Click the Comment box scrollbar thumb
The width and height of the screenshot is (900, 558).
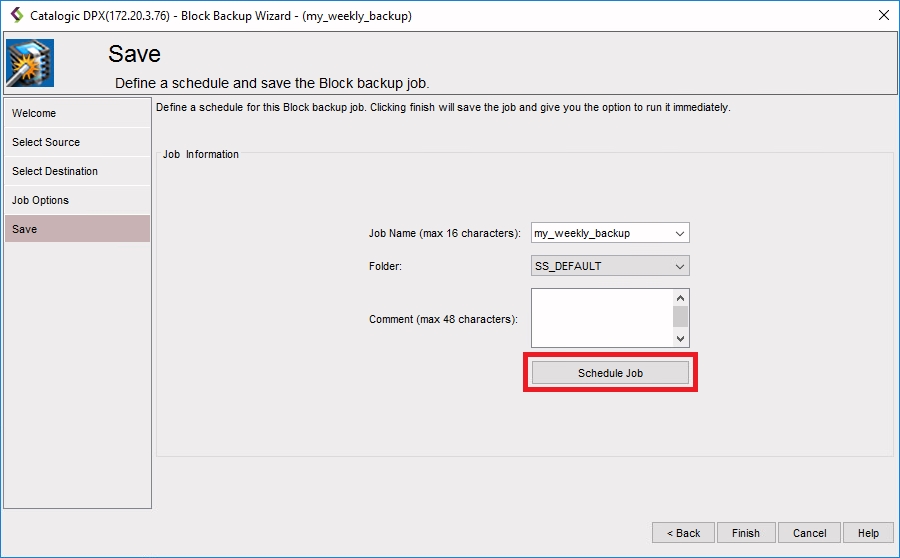tap(680, 317)
